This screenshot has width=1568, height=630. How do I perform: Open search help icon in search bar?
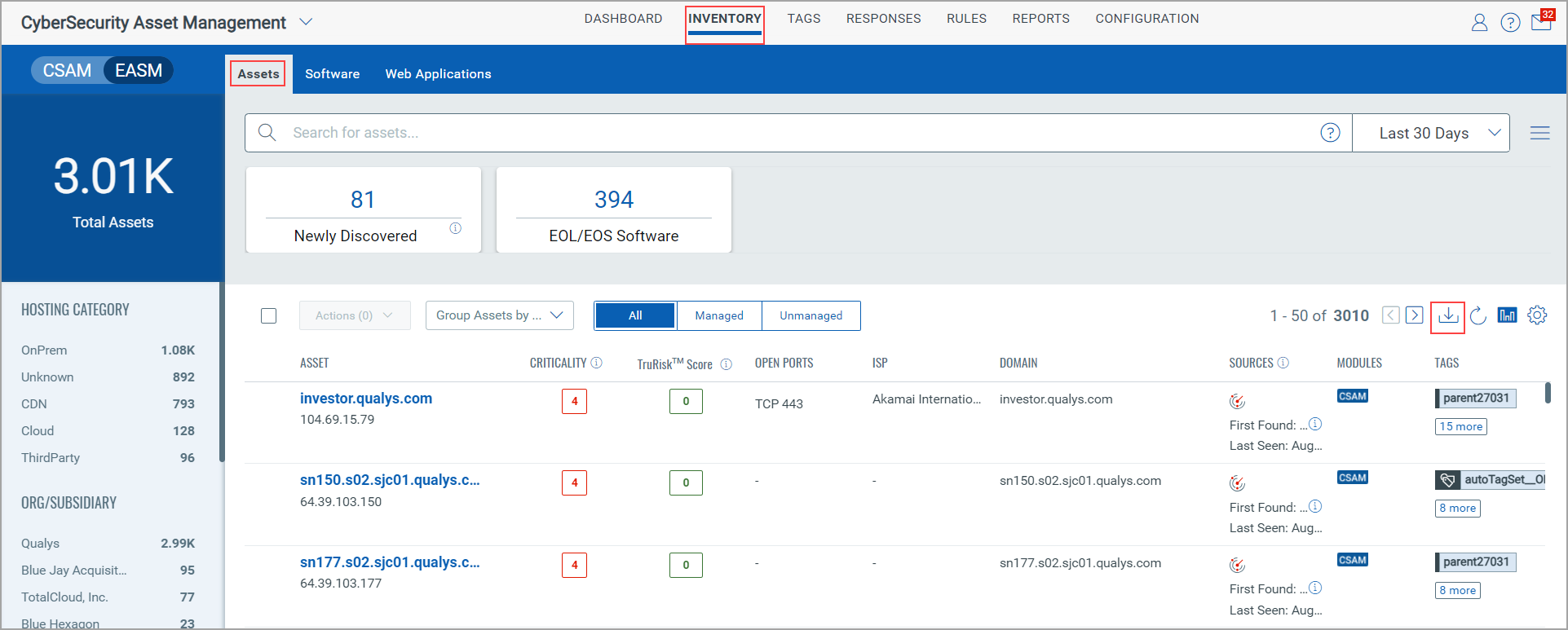1330,132
